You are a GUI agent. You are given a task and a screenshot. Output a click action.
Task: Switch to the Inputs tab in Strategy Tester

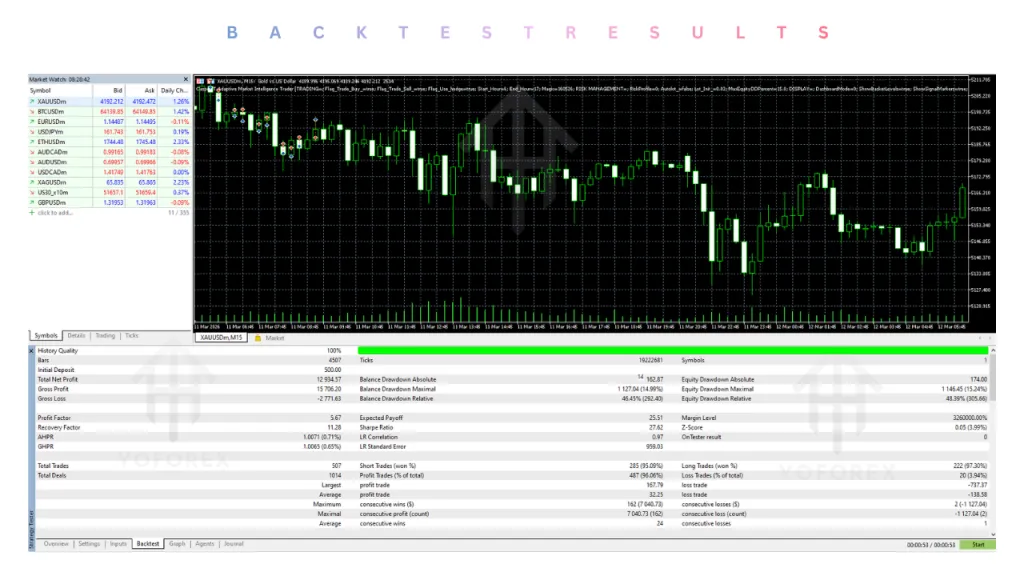118,544
